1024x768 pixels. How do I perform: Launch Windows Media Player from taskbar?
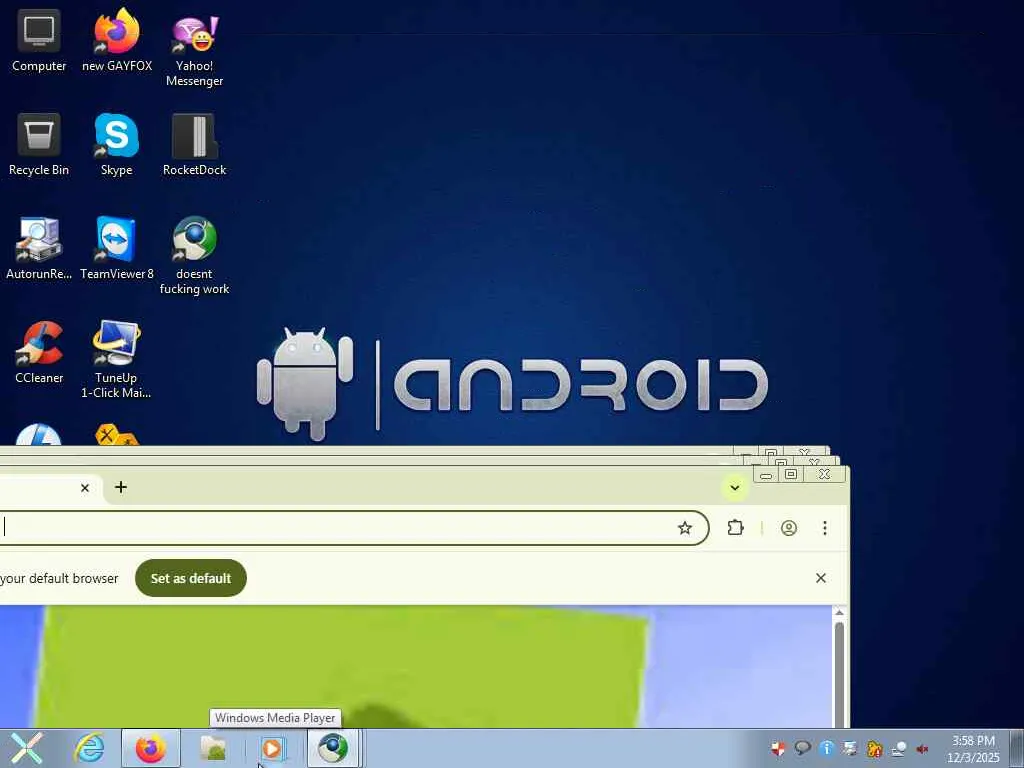[x=272, y=748]
